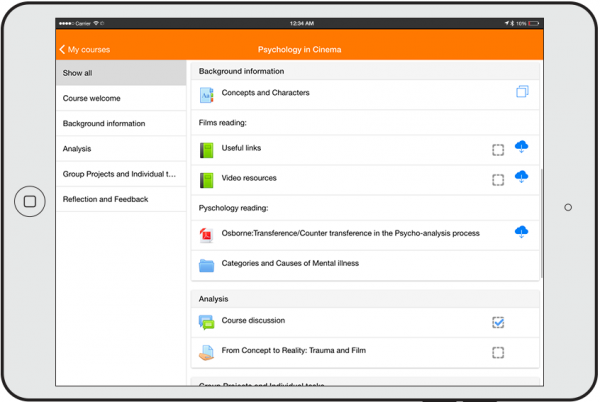This screenshot has height=402, width=600.
Task: Click the copy icon next to Concepts and Characters
Action: point(521,93)
